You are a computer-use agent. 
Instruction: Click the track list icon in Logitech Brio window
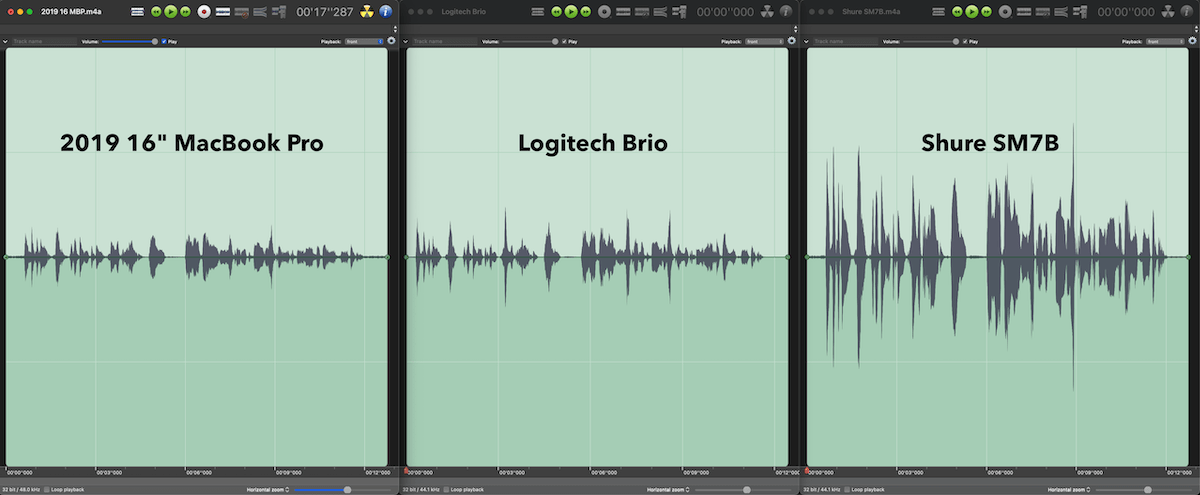(537, 12)
